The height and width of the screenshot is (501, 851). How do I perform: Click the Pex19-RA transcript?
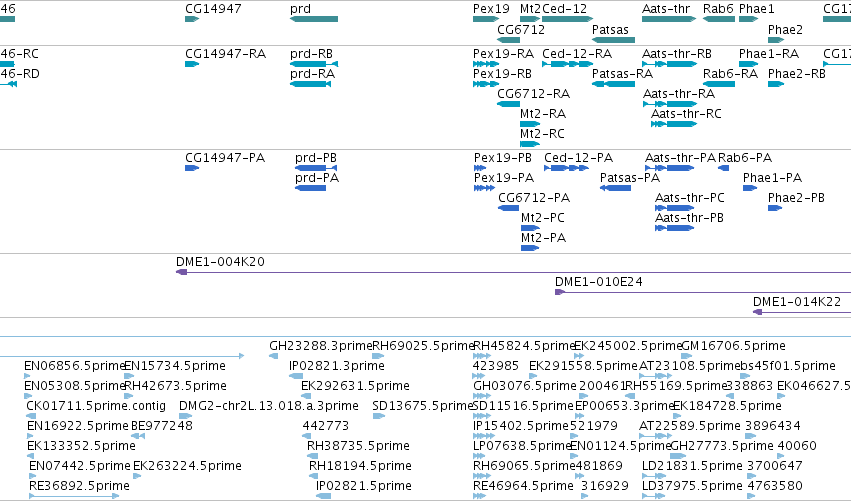[x=486, y=64]
